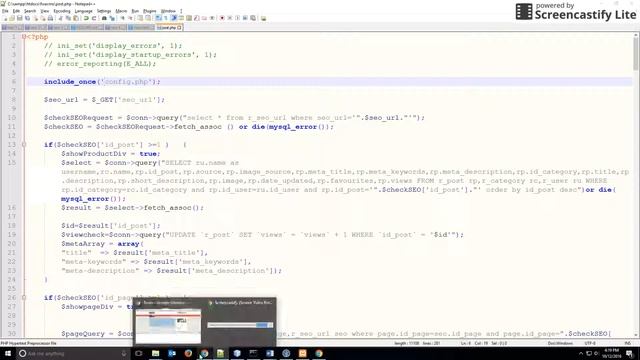Click the Chrome taskbar icon
The image size is (640, 360).
coord(204,353)
